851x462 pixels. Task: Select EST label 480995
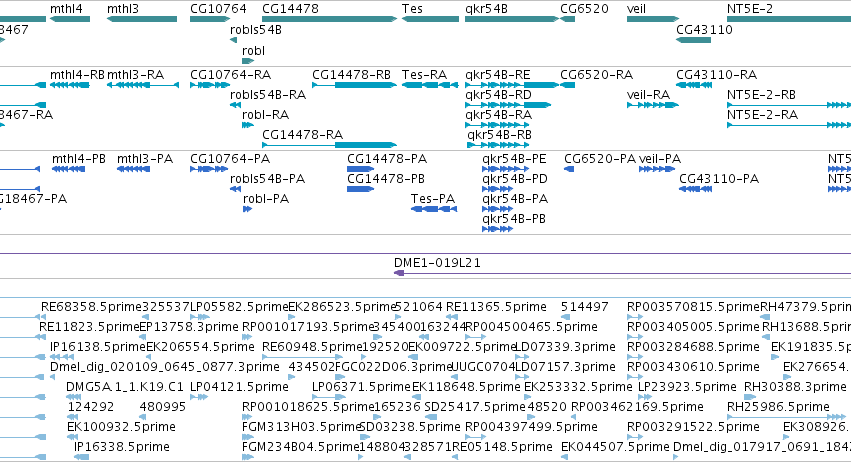point(163,407)
